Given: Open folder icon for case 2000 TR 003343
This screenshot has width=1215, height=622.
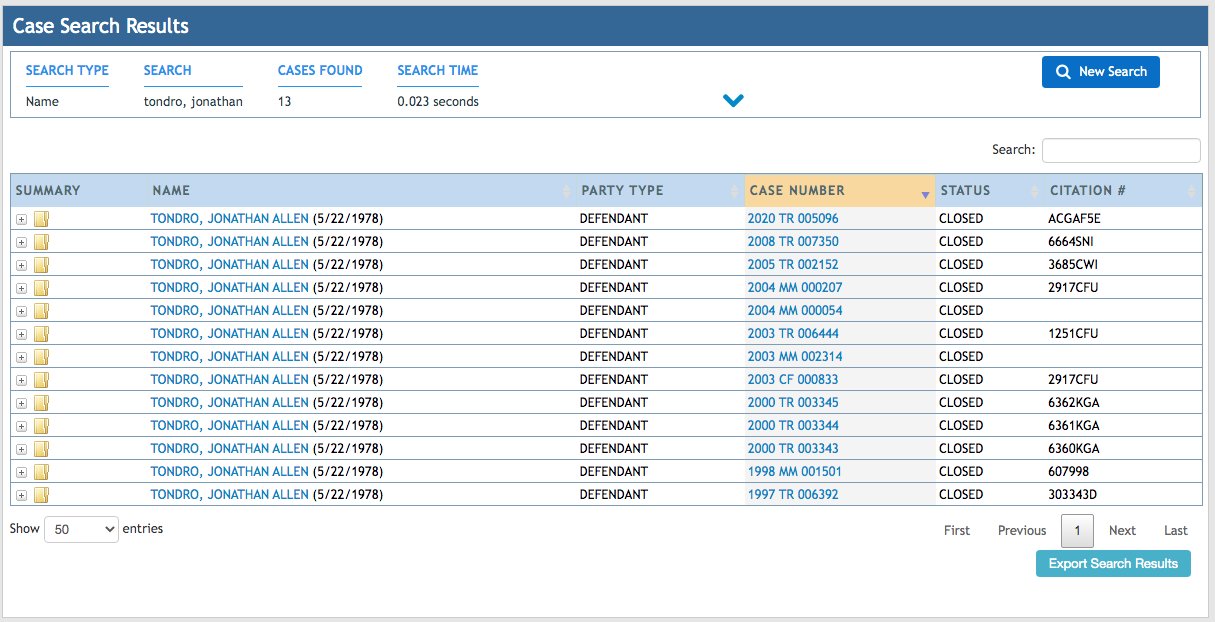Looking at the screenshot, I should [41, 448].
